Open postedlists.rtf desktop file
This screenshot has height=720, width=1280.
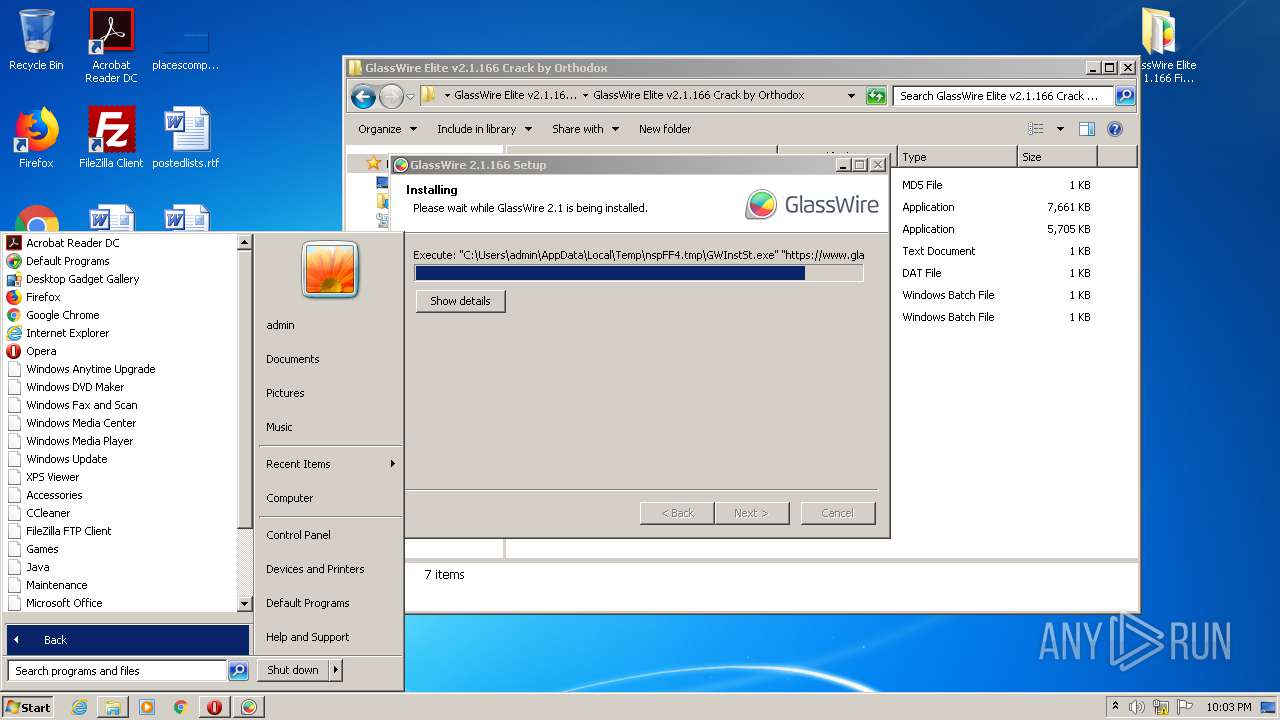186,138
